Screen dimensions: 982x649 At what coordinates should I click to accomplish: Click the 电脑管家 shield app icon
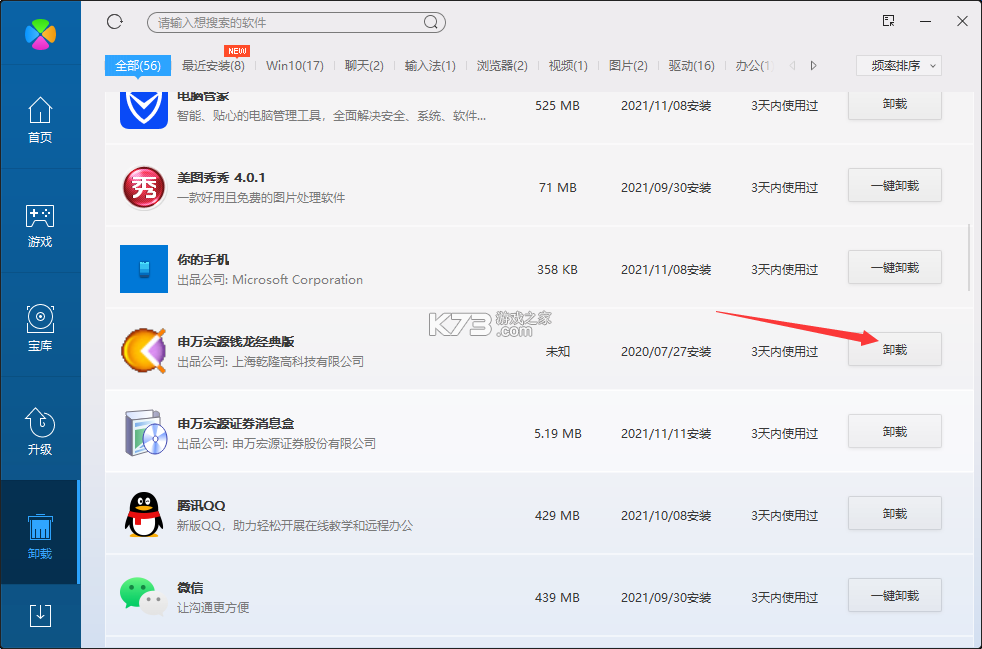144,110
